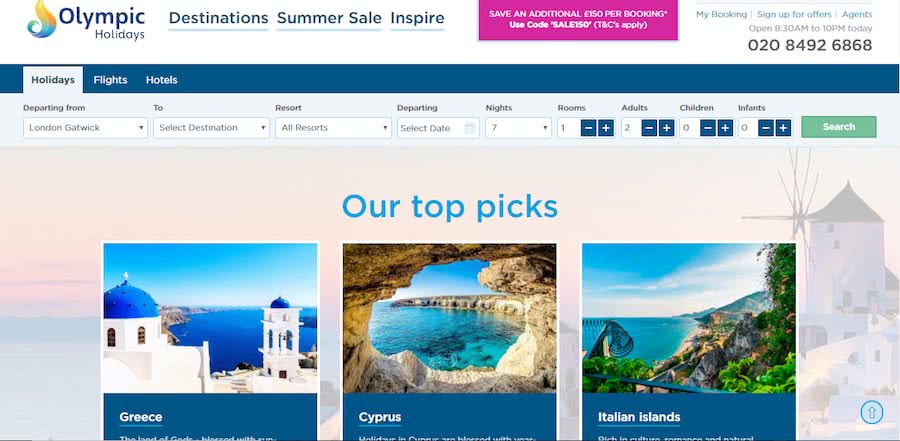Add an infant using plus button
900x441 pixels.
(783, 127)
